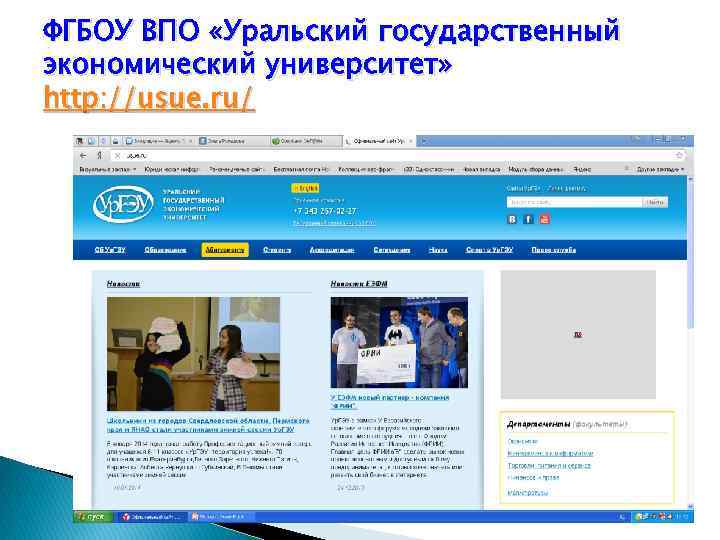The height and width of the screenshot is (540, 720).
Task: Click the 'Новости' section heading
Action: pyautogui.click(x=124, y=284)
